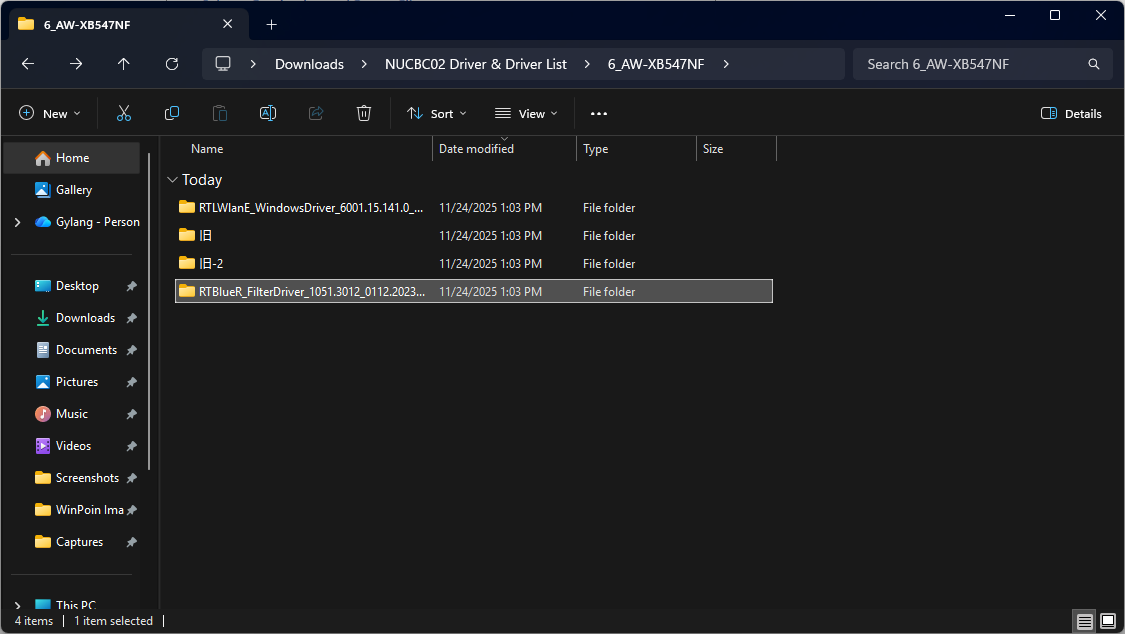Image resolution: width=1125 pixels, height=634 pixels.
Task: Switch to large thumbnails view
Action: coord(1107,621)
